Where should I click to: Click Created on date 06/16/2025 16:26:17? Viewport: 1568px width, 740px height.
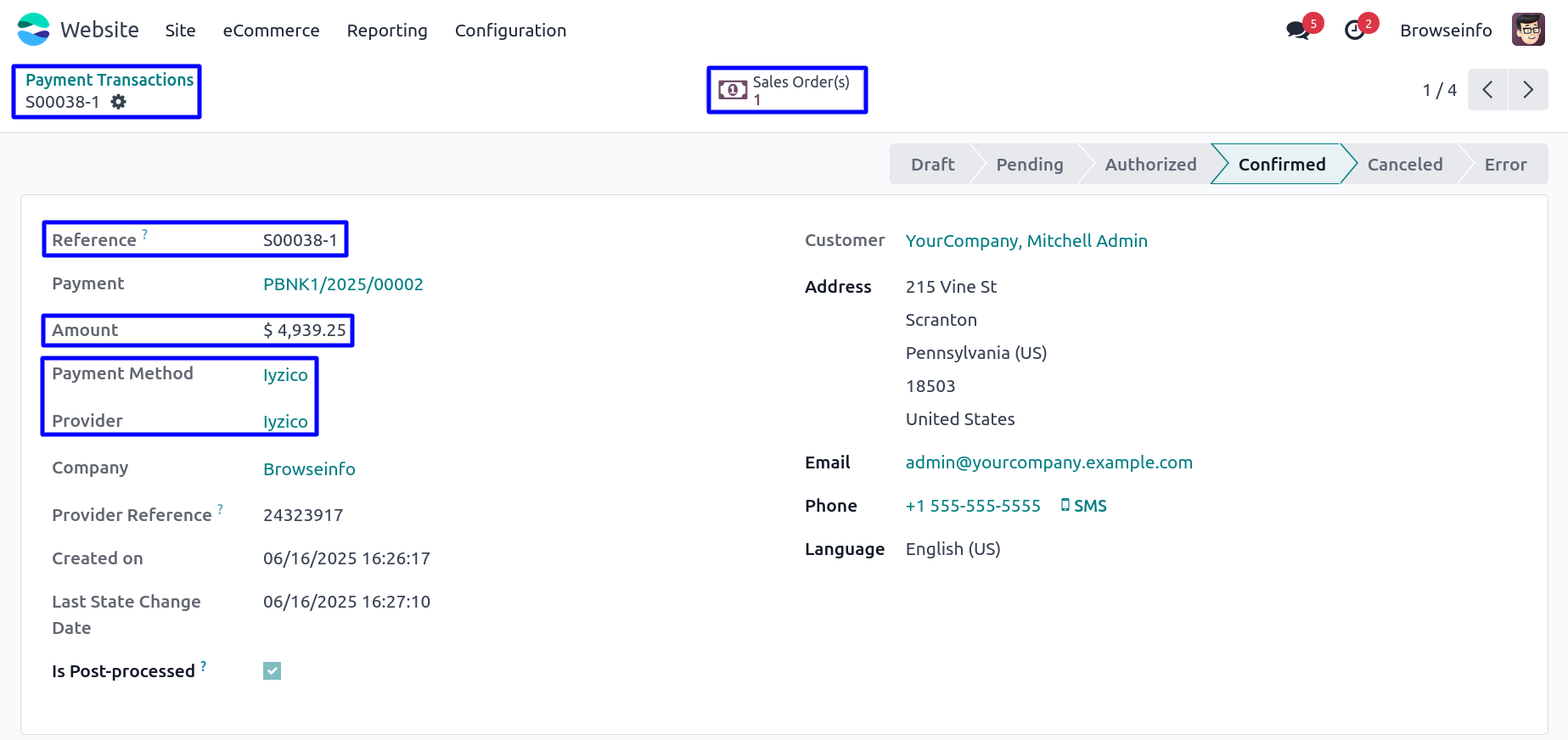point(346,558)
